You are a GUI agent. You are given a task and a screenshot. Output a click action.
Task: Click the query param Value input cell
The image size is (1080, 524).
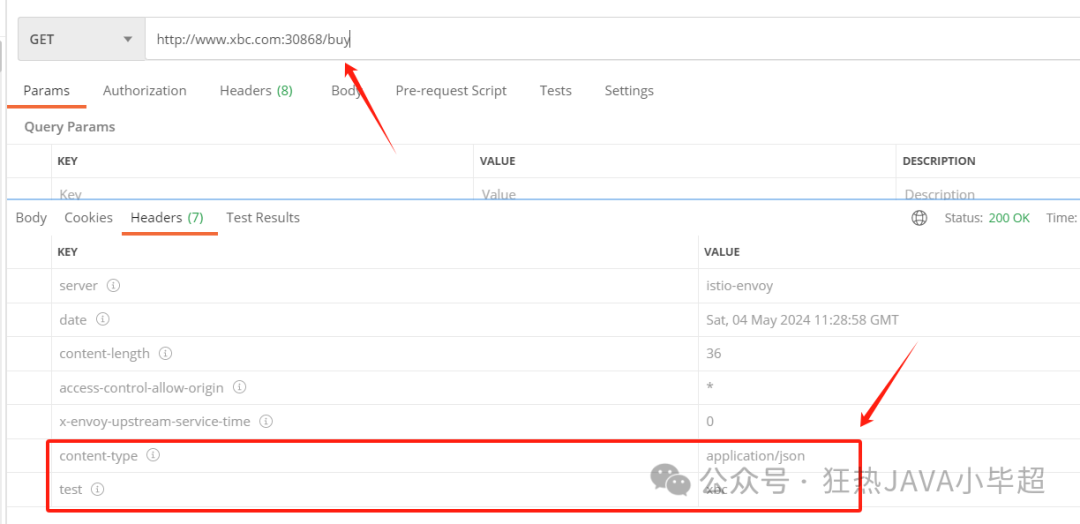685,191
